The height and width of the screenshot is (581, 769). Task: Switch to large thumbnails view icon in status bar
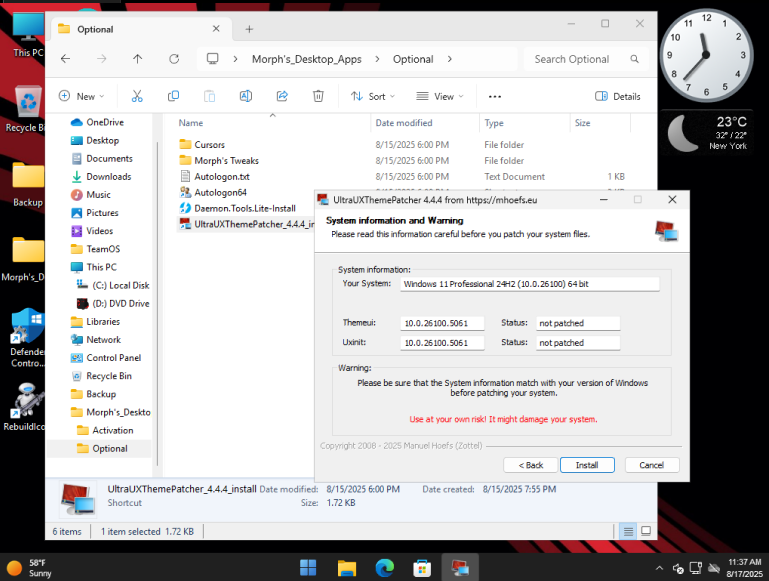click(x=646, y=531)
